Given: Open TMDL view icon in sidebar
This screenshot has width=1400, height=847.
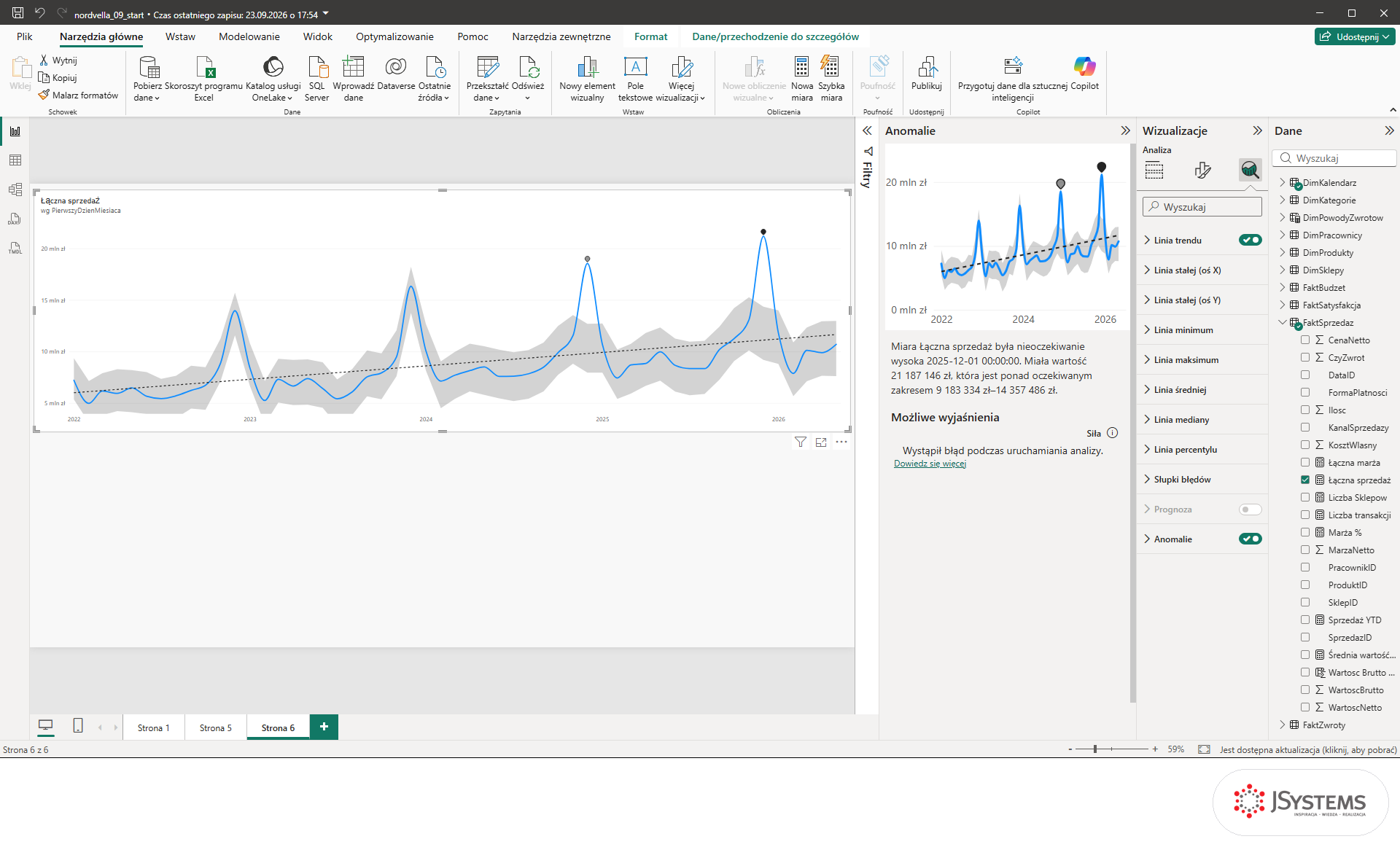Looking at the screenshot, I should [x=15, y=248].
